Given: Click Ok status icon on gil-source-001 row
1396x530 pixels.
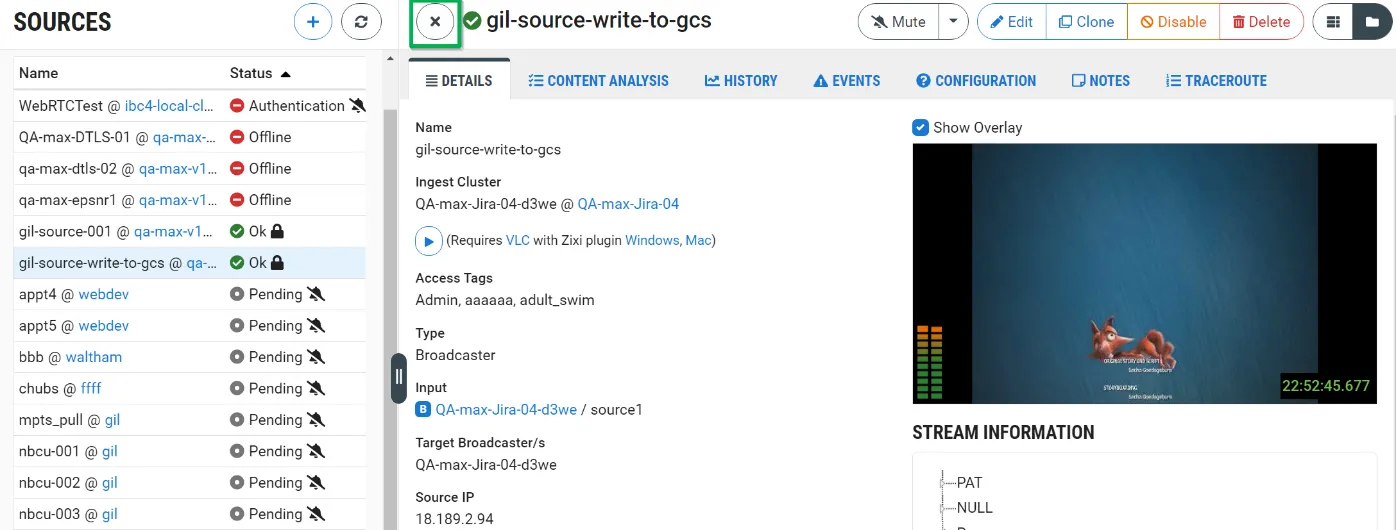Looking at the screenshot, I should point(237,231).
